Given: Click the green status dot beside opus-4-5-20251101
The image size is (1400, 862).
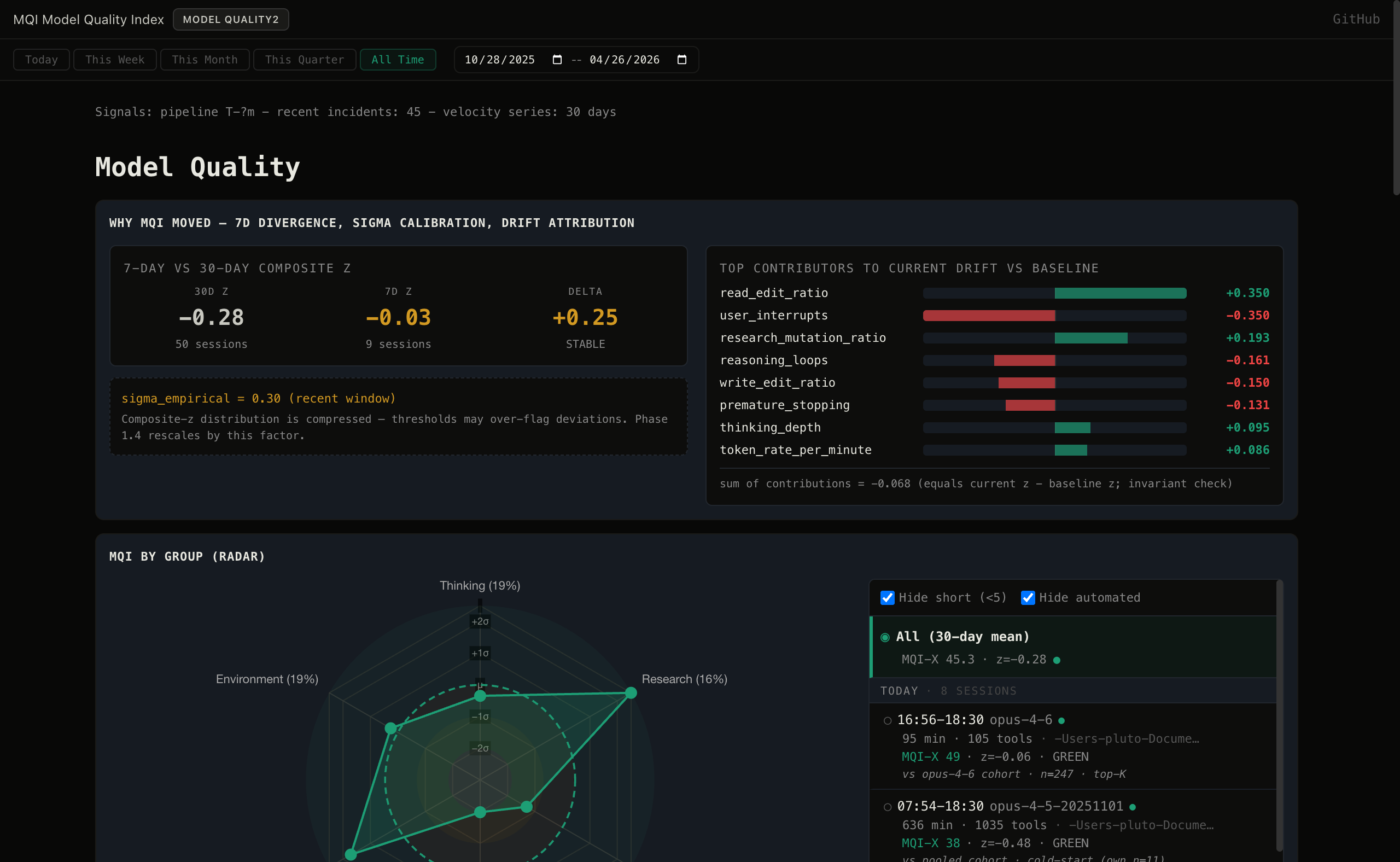Looking at the screenshot, I should [1133, 807].
